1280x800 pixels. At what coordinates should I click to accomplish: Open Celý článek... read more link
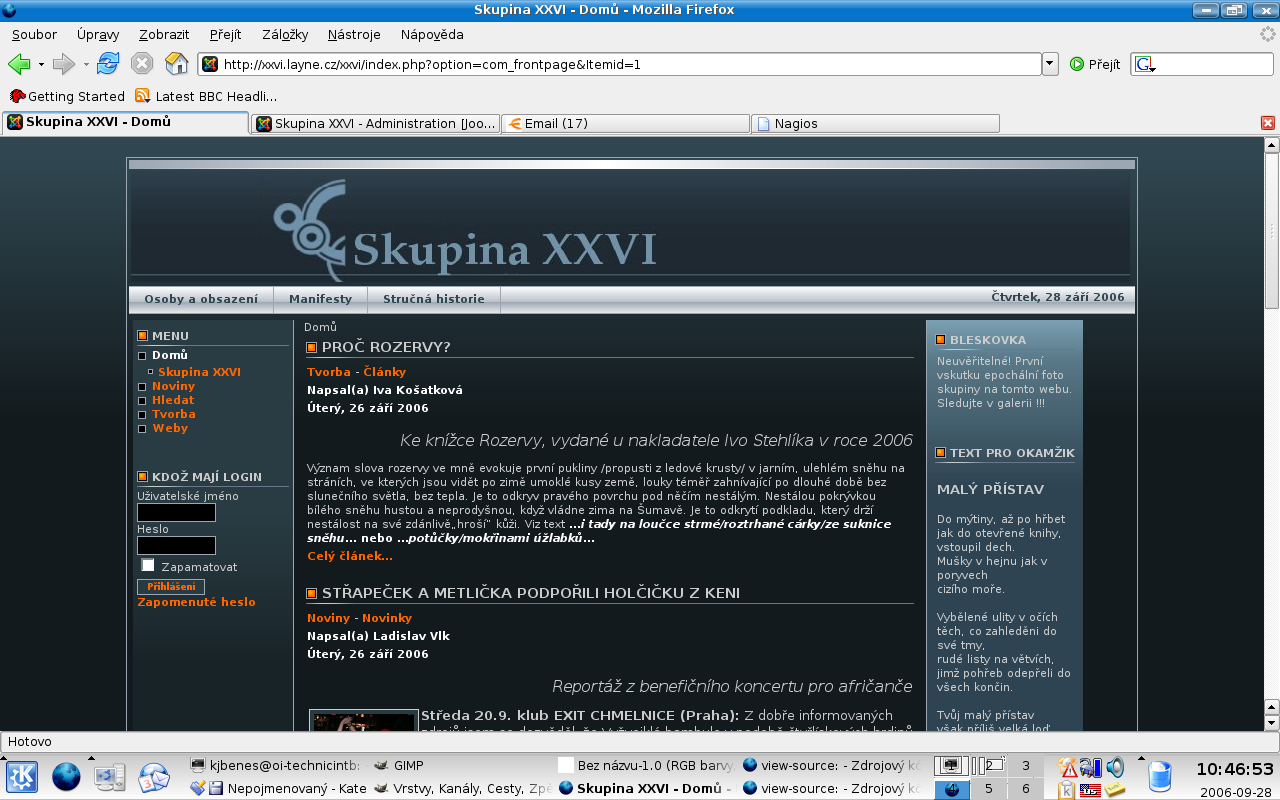[x=350, y=556]
